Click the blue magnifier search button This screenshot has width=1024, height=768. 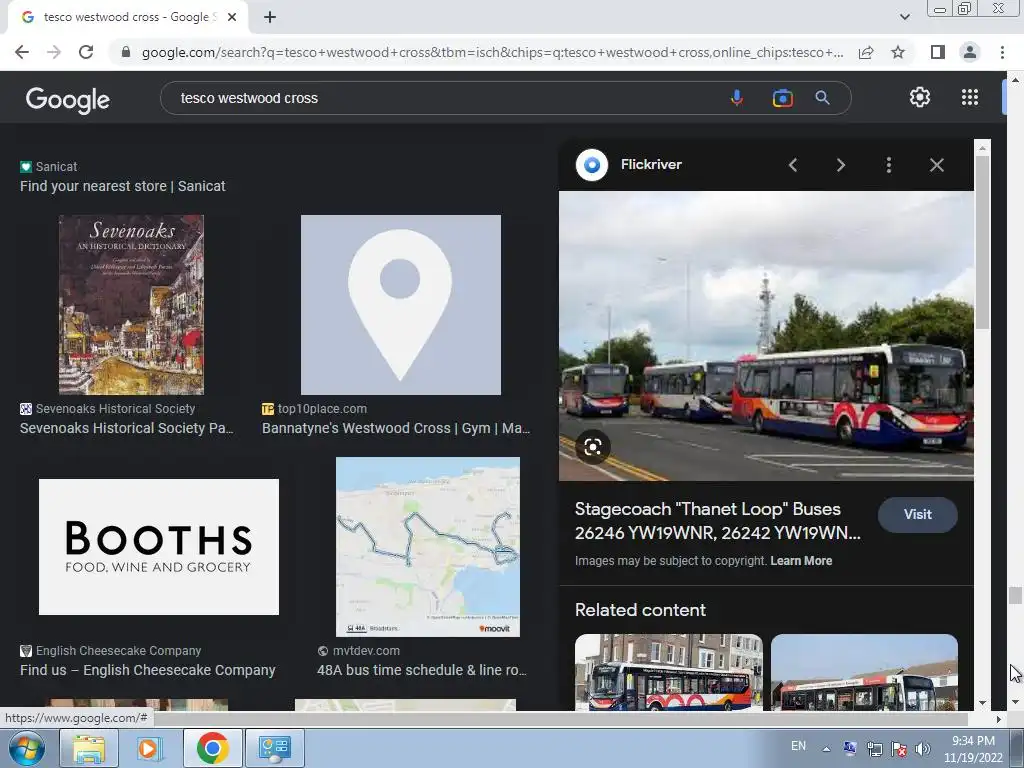[x=822, y=98]
